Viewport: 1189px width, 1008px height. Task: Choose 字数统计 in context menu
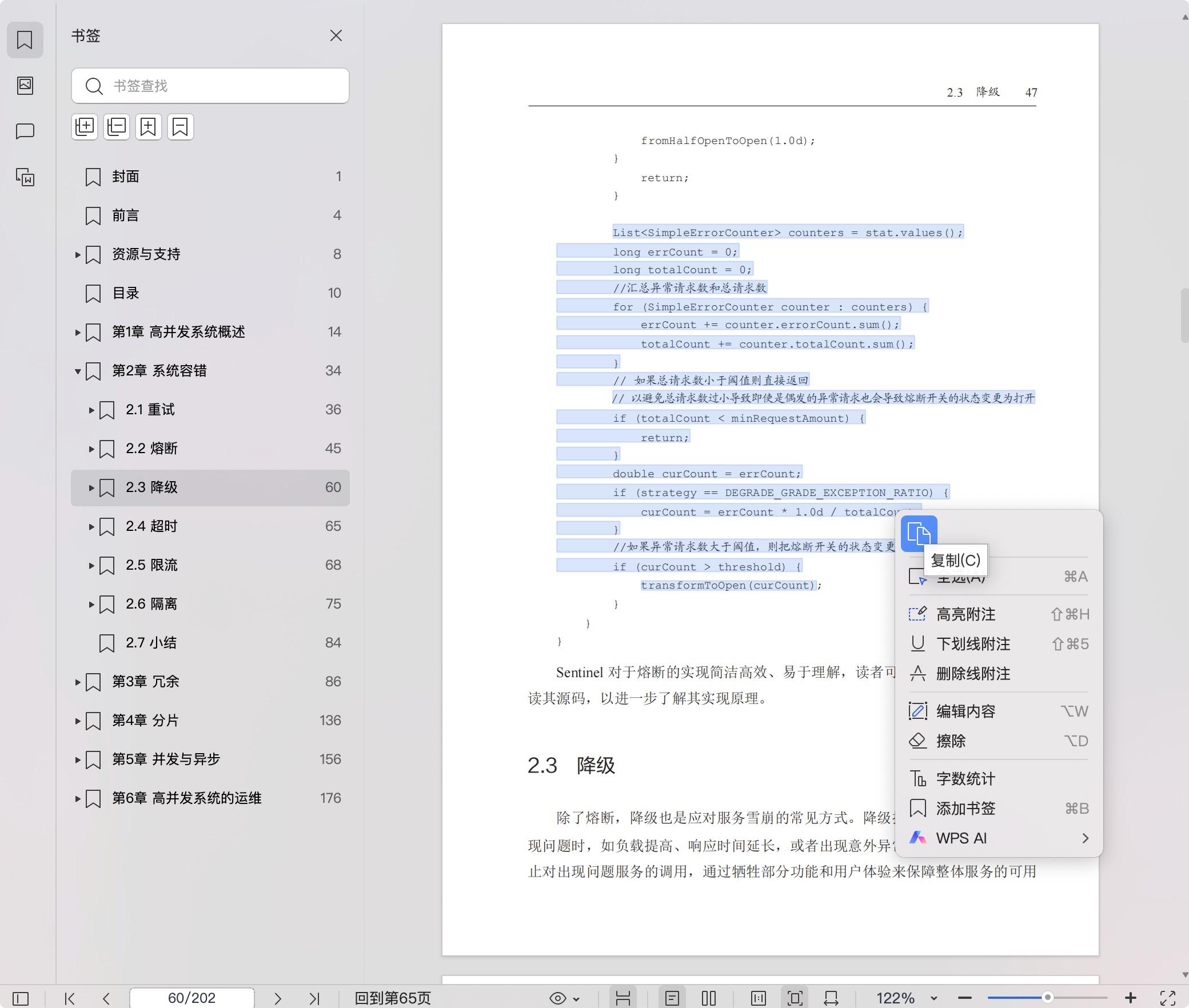pyautogui.click(x=965, y=778)
